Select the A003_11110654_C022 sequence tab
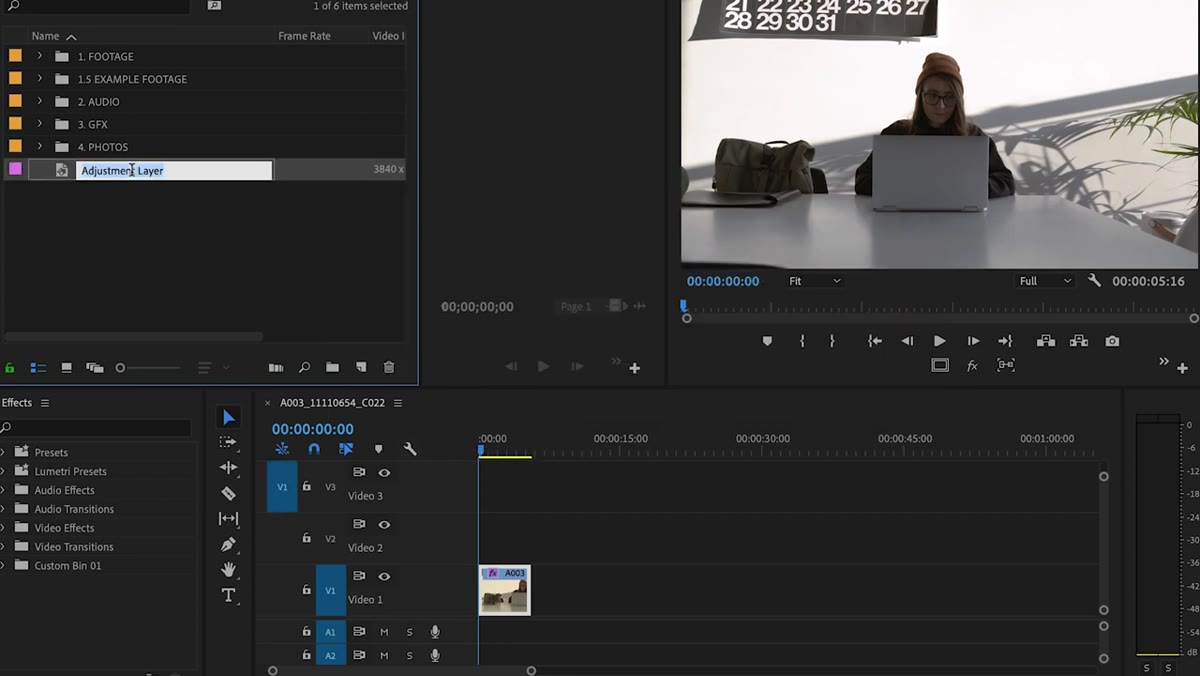The image size is (1200, 676). tap(332, 403)
